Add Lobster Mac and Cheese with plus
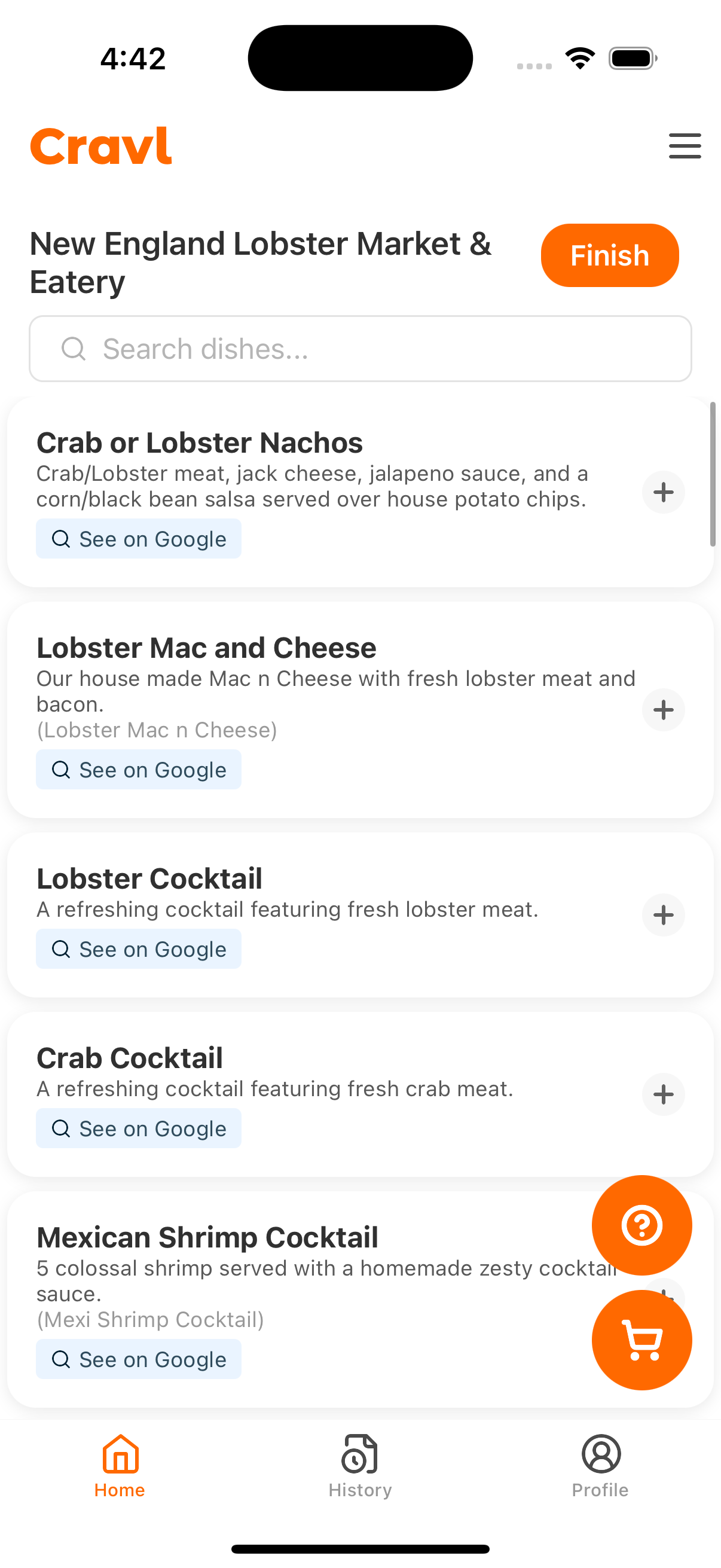This screenshot has height=1568, width=721. (x=663, y=710)
